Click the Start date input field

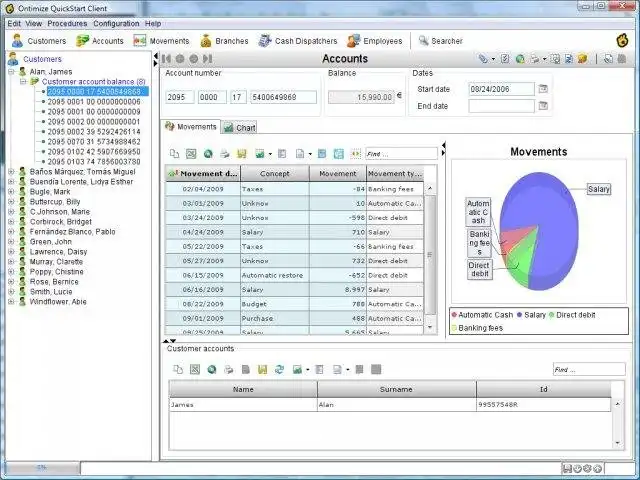501,89
